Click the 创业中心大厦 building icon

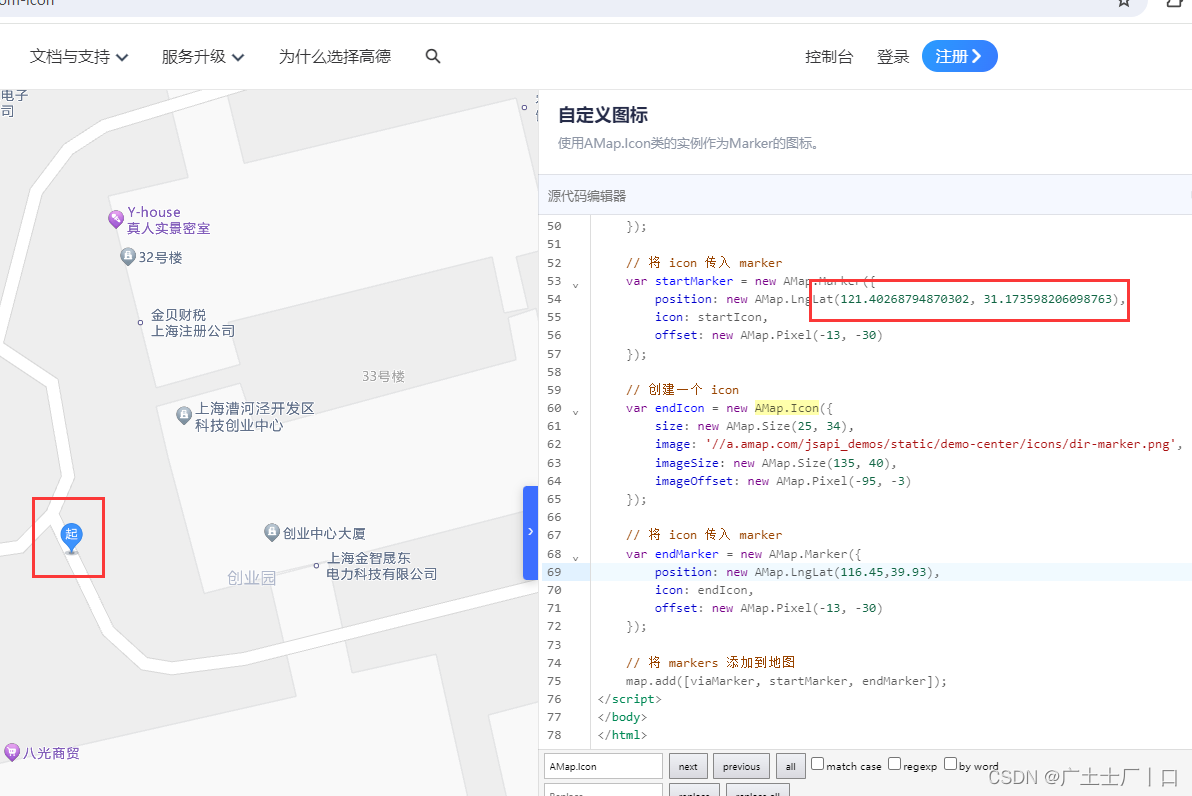[x=271, y=533]
